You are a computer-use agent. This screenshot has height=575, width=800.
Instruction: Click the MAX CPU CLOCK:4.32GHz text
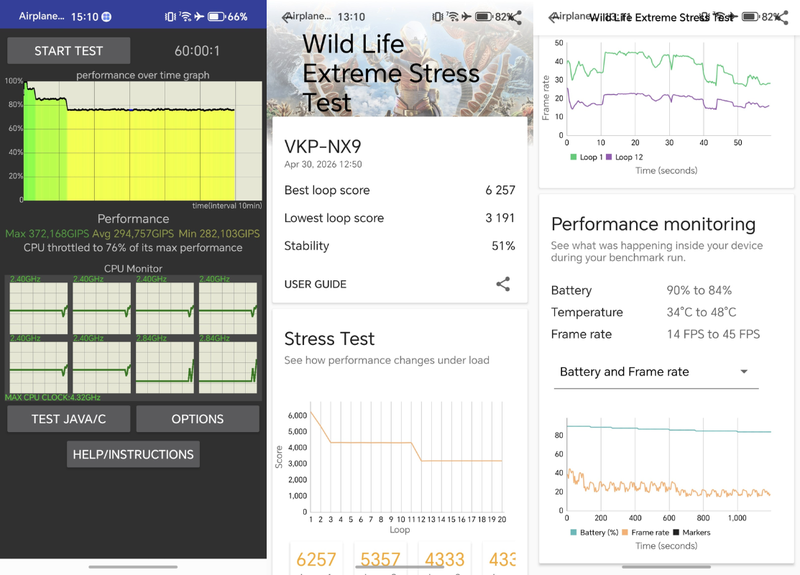(53, 397)
